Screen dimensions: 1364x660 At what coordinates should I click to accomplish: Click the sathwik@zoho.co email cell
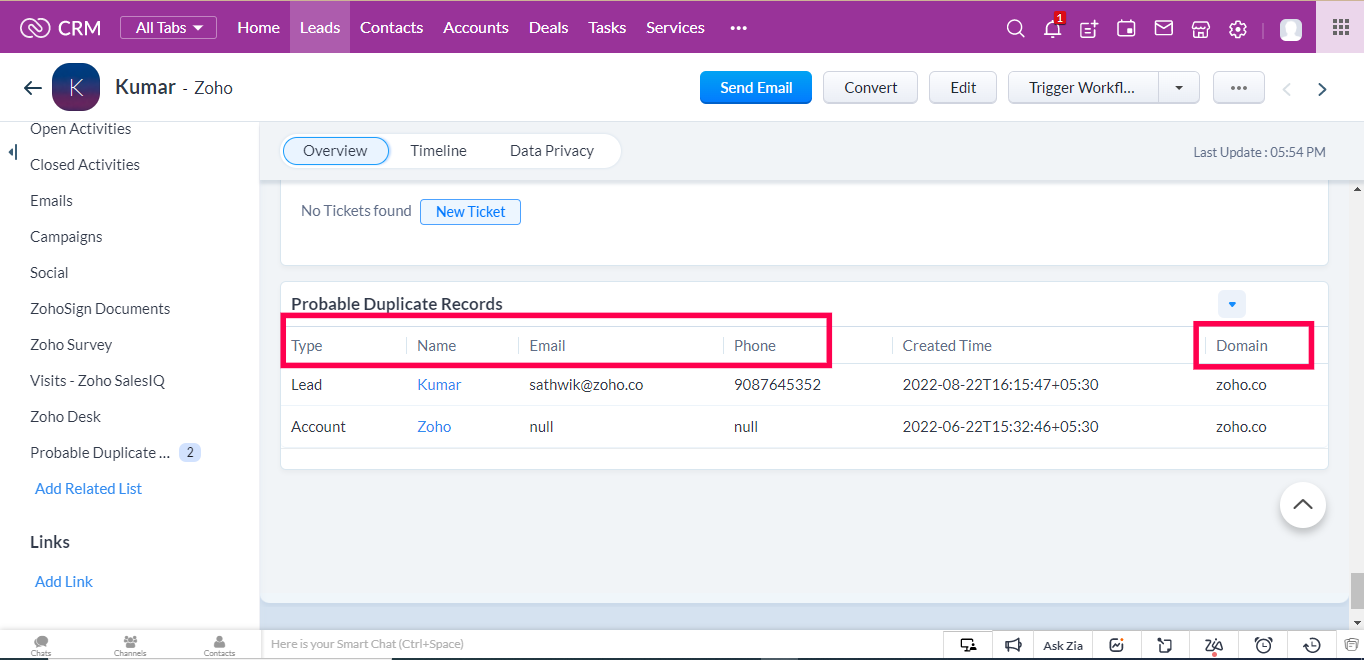tap(586, 385)
